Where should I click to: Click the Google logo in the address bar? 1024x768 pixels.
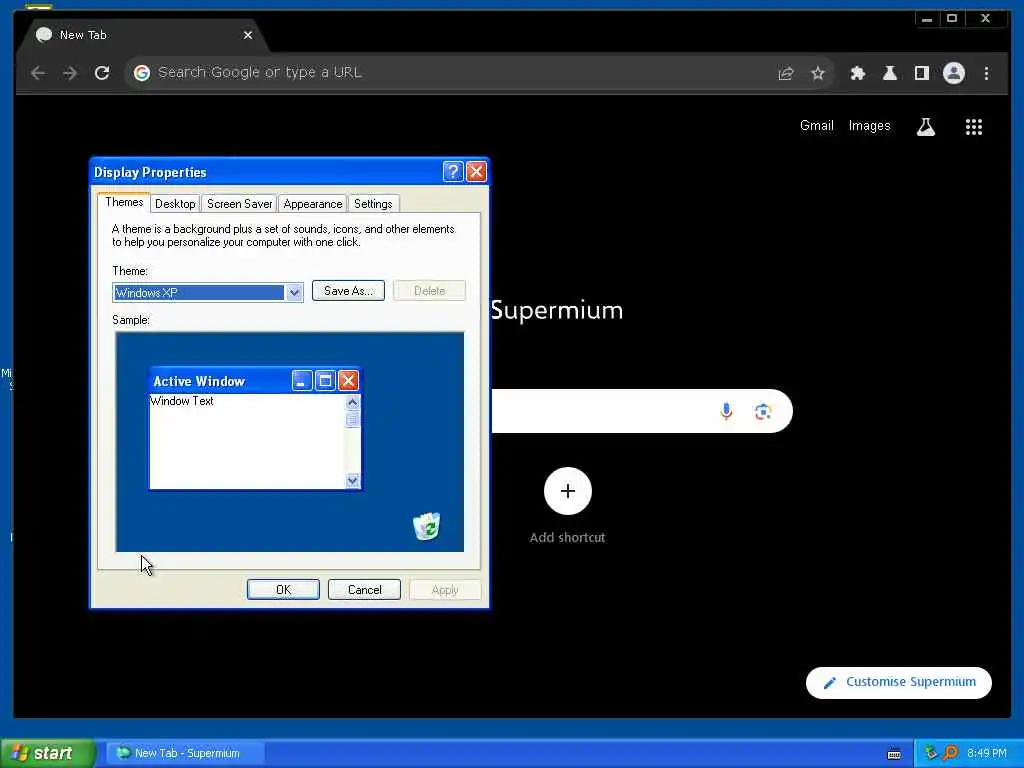pos(142,72)
